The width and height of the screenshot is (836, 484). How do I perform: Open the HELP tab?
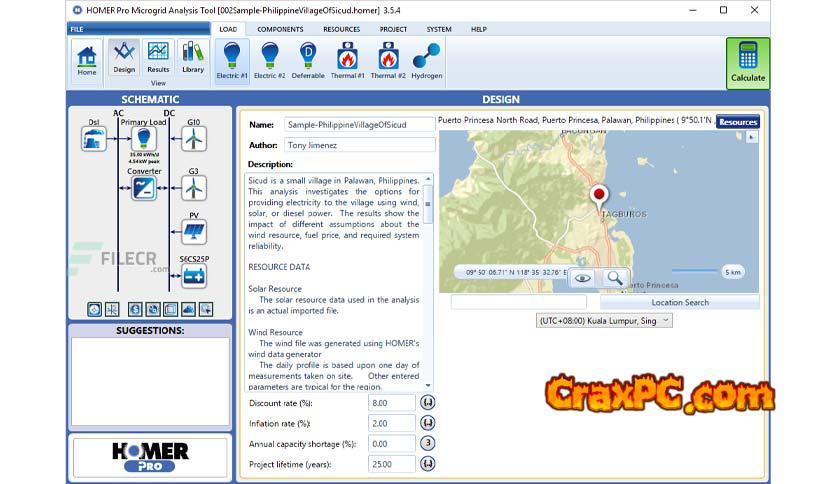[479, 29]
